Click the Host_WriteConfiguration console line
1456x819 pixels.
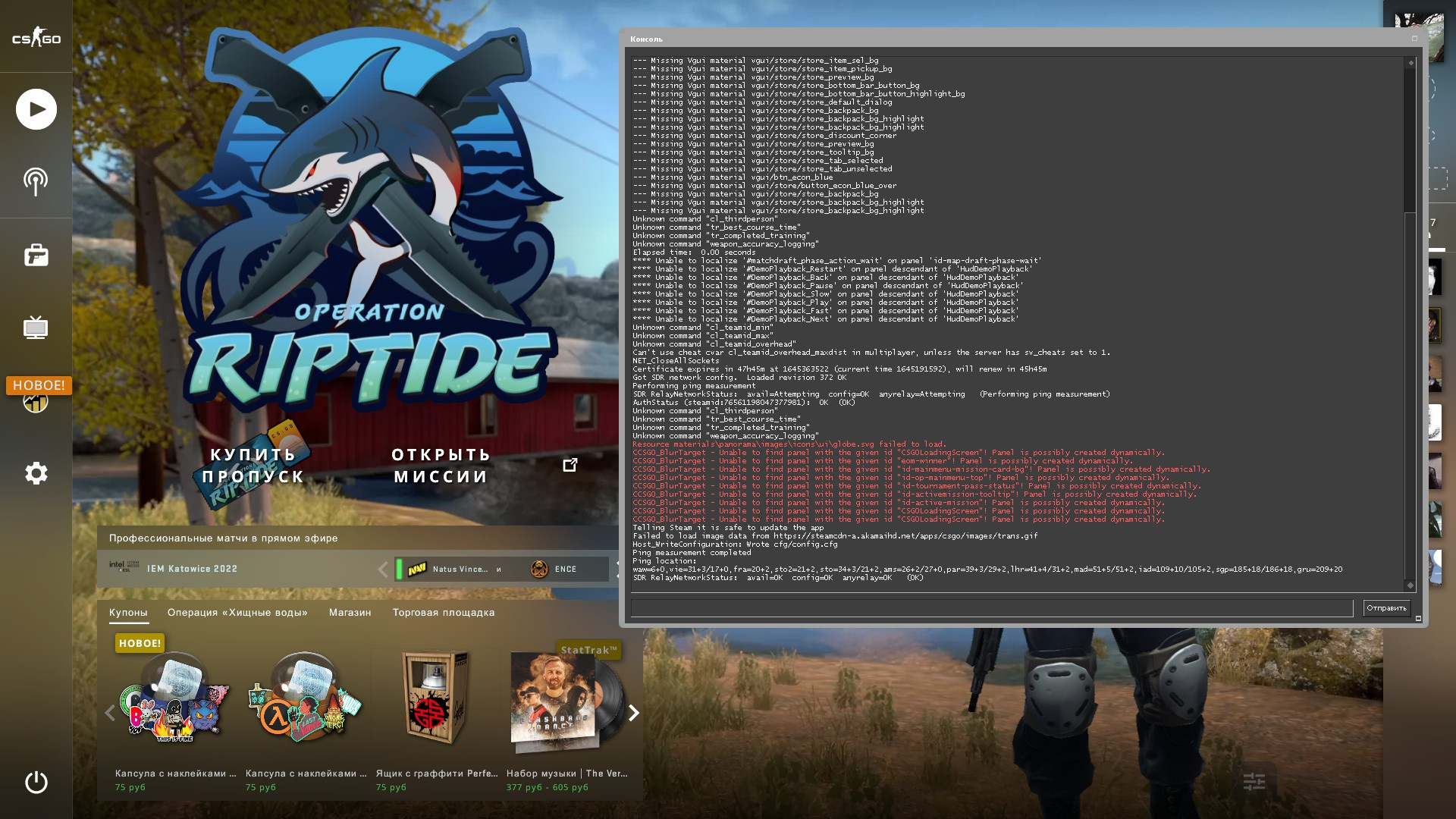click(x=735, y=544)
